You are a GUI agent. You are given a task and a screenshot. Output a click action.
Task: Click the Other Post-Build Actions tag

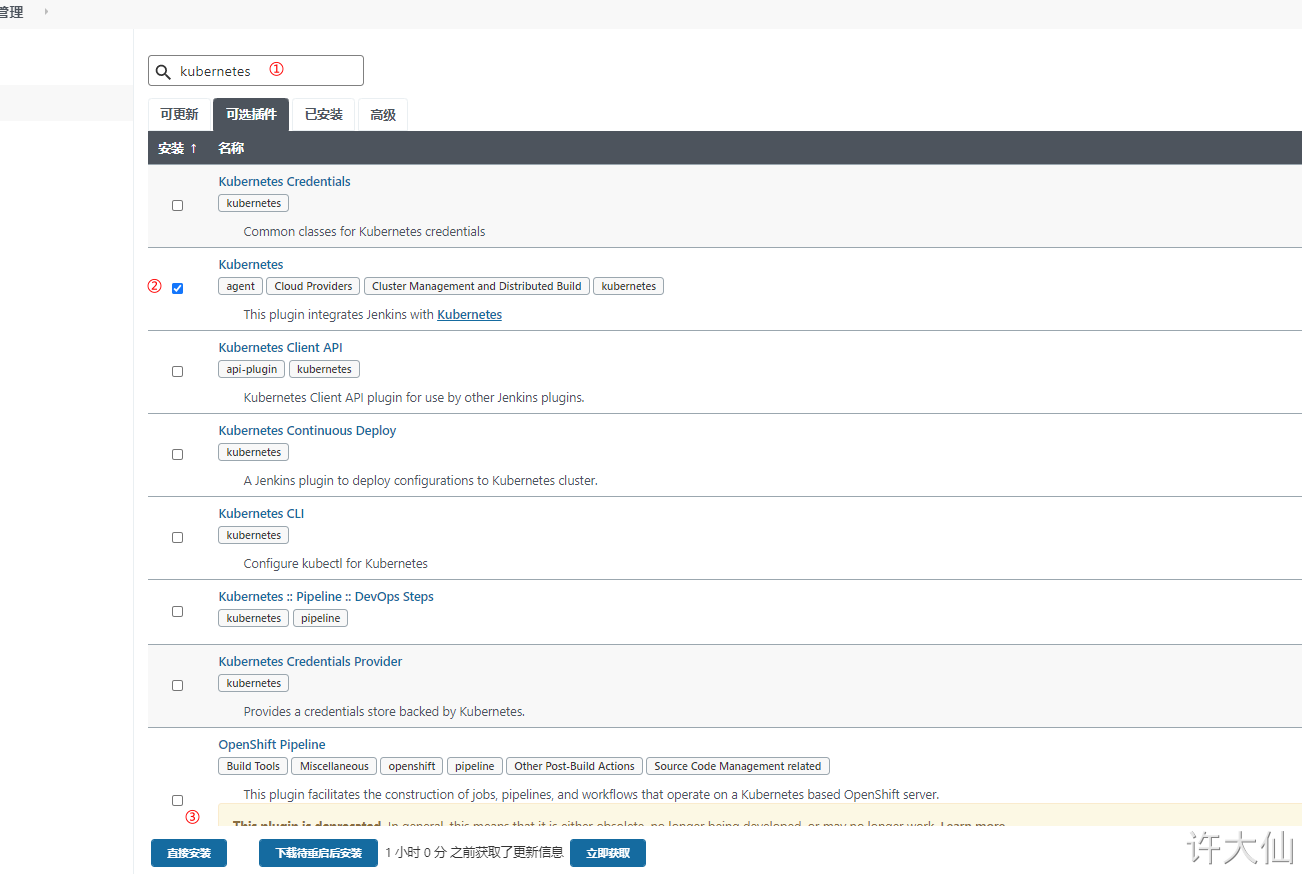tap(574, 766)
